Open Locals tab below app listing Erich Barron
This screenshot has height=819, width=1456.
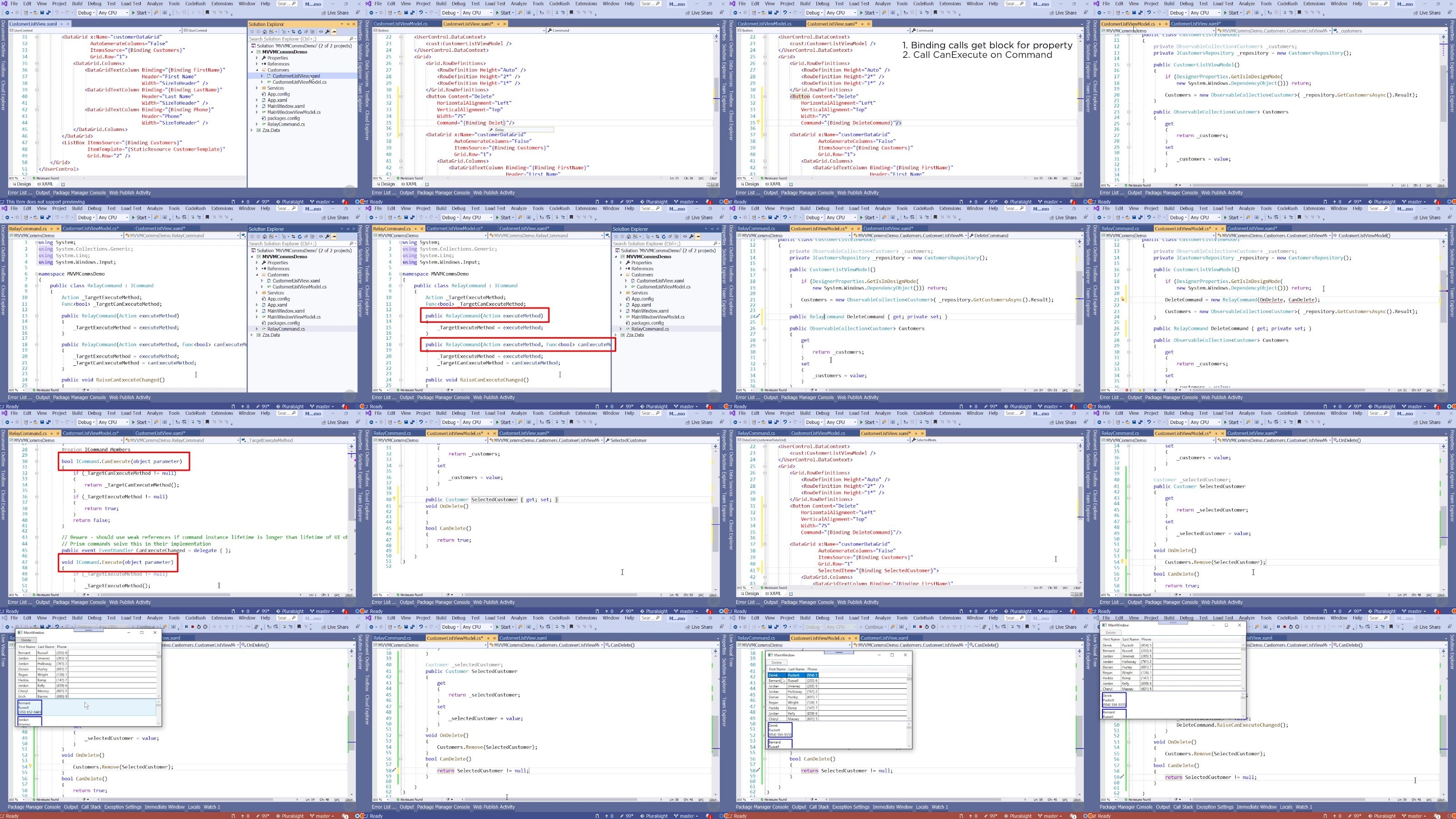(x=194, y=807)
